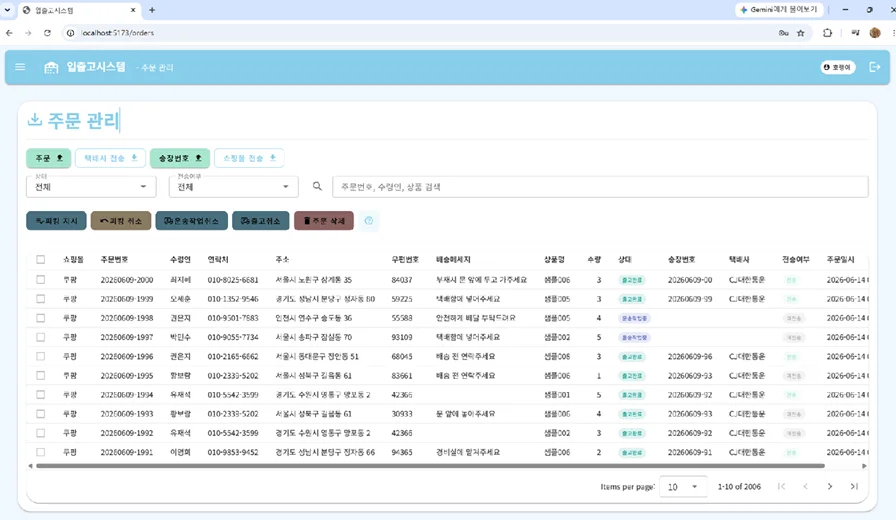Open a new browser tab
The width and height of the screenshot is (896, 520).
(152, 10)
